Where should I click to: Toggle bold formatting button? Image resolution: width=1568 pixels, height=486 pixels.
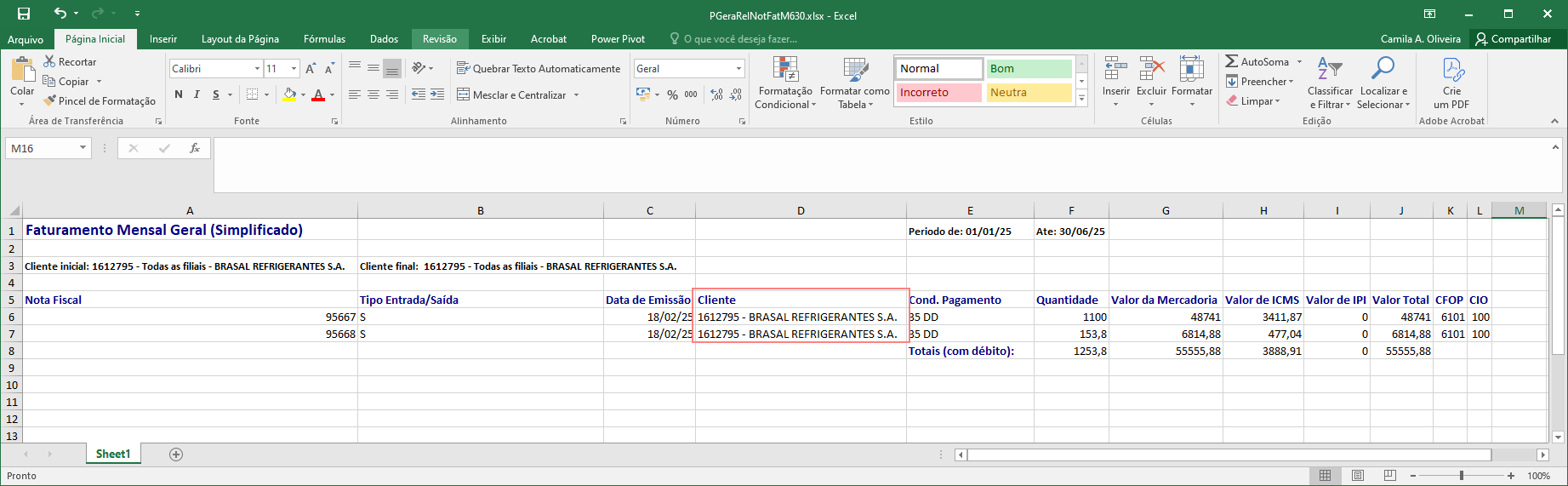point(179,94)
